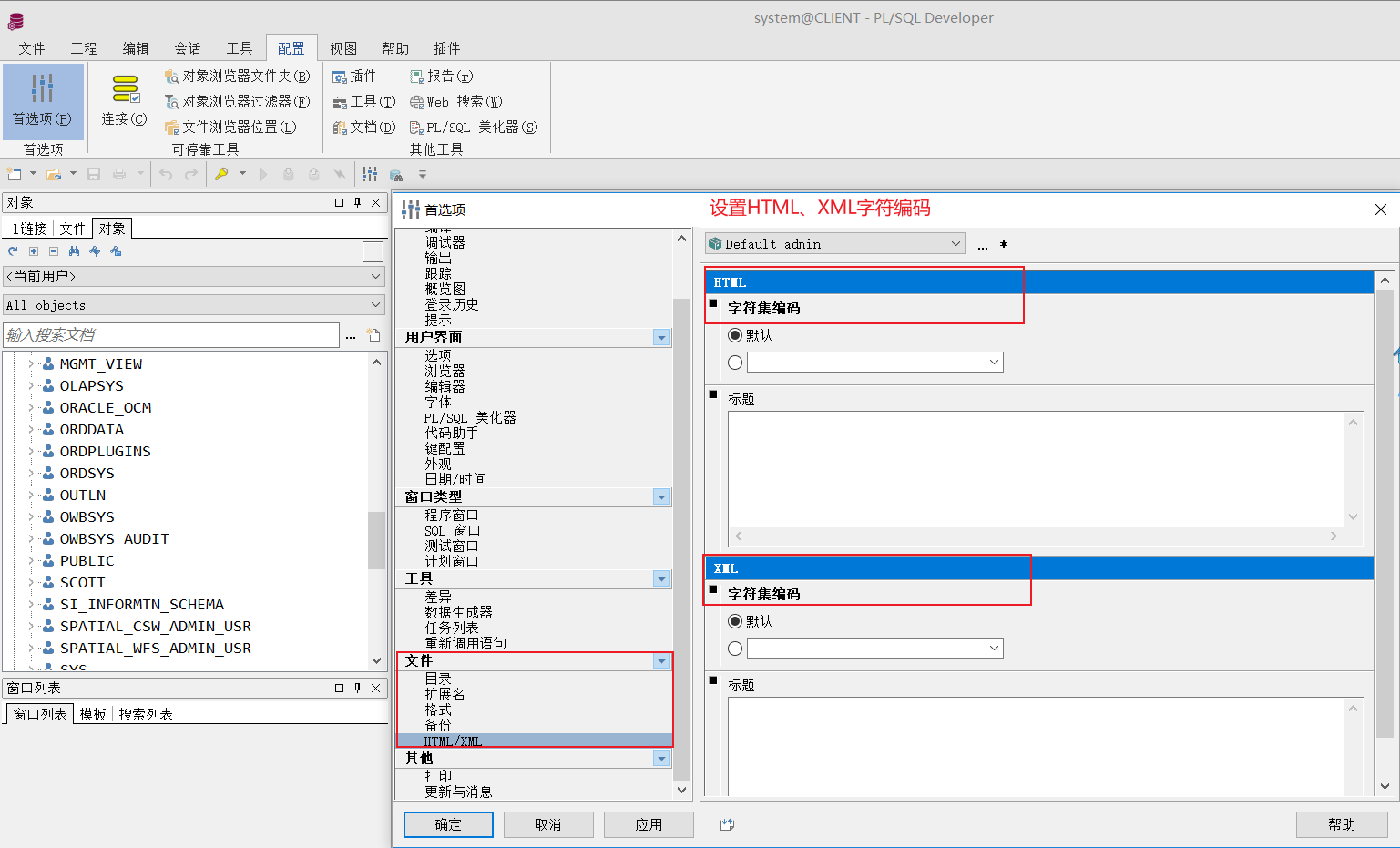Image resolution: width=1400 pixels, height=848 pixels.
Task: Open the Default admin preference set dropdown
Action: tap(835, 243)
